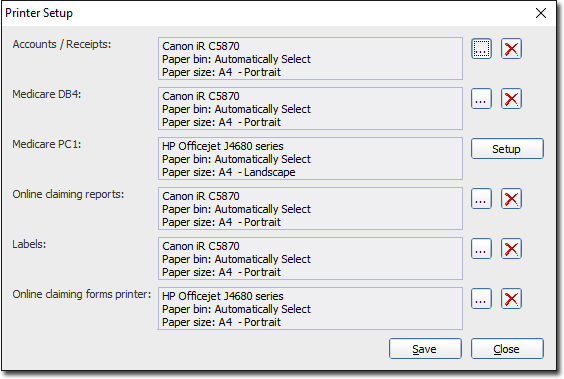This screenshot has height=379, width=564.
Task: Click the Setup button for Medicare PC1
Action: click(x=507, y=149)
